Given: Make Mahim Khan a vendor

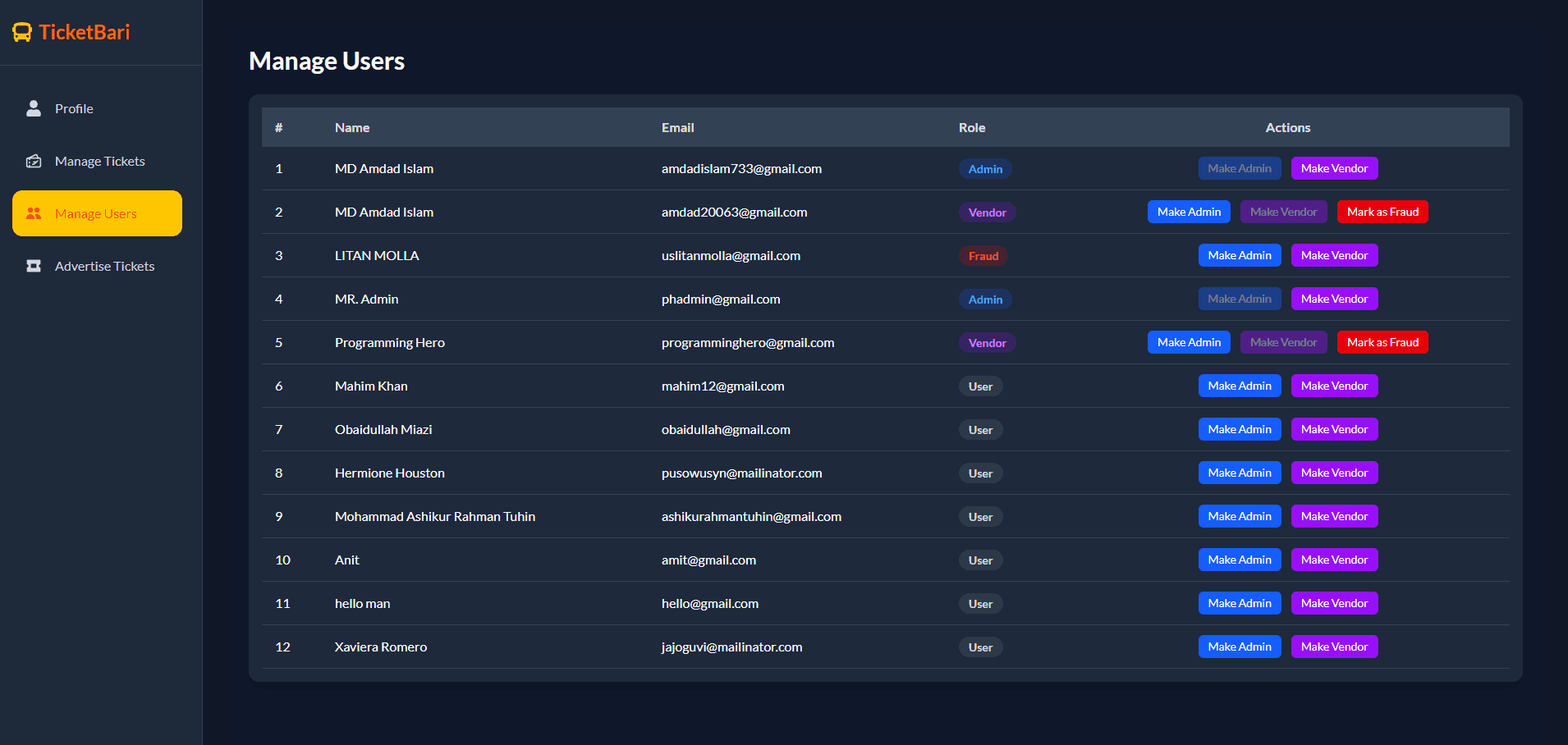Looking at the screenshot, I should [x=1334, y=386].
